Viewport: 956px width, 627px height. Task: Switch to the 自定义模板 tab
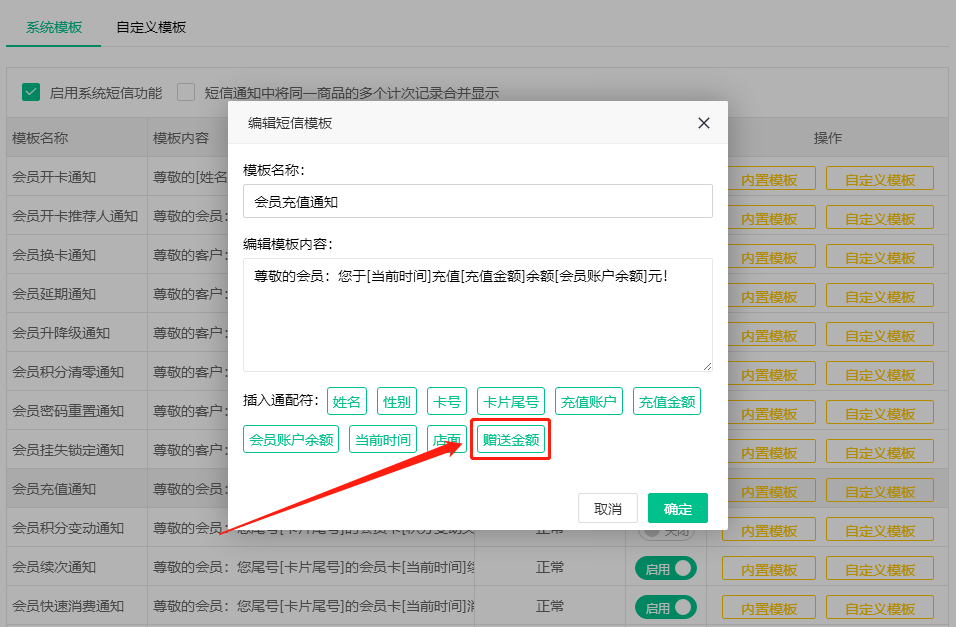pyautogui.click(x=151, y=27)
